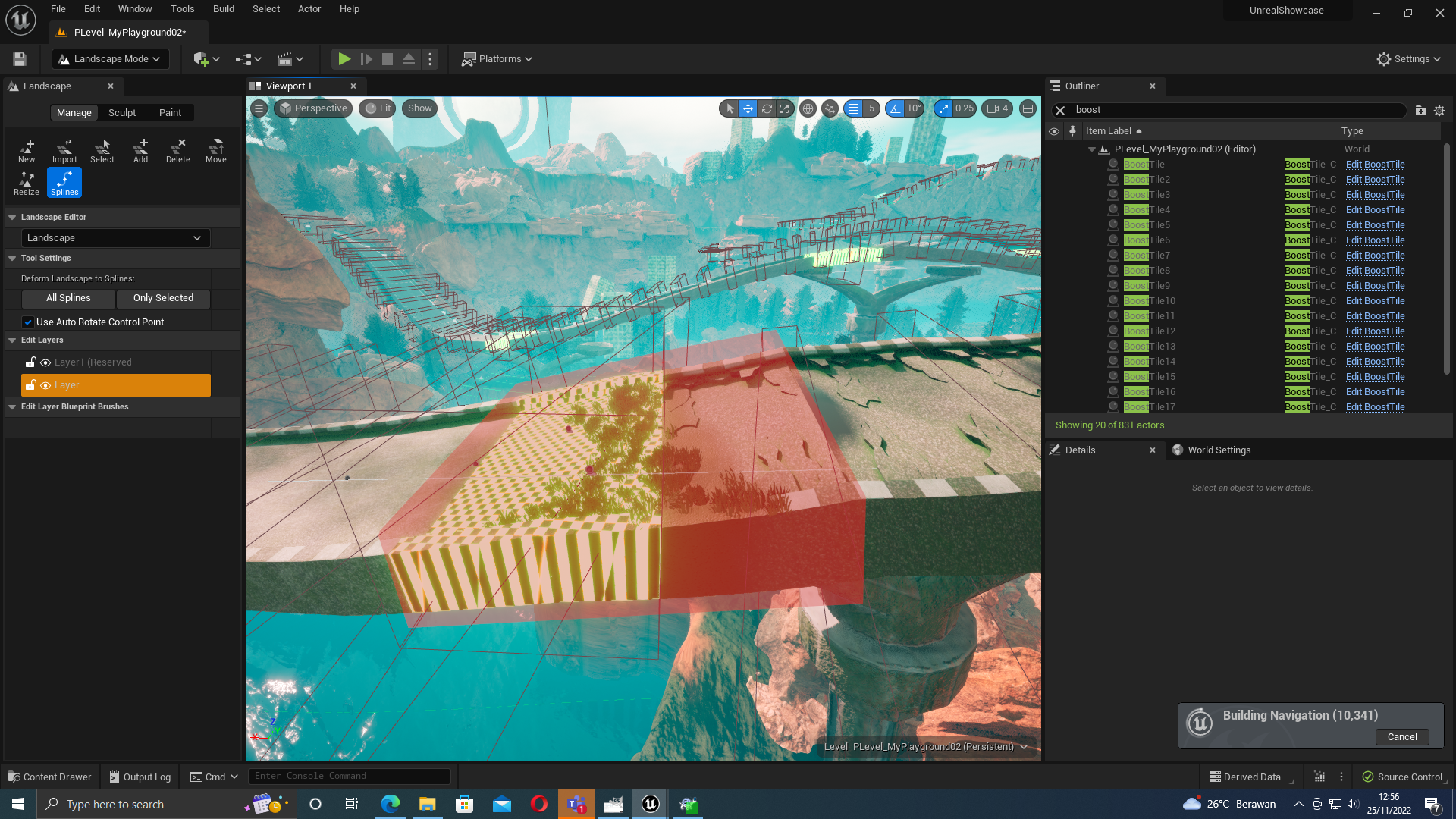Toggle lock on the orange Layer
Image resolution: width=1456 pixels, height=819 pixels.
[x=30, y=385]
